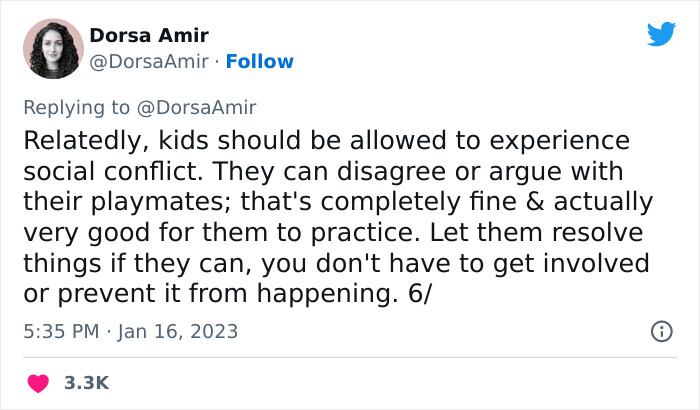This screenshot has height=410, width=700.
Task: Click the divider line above the likes row
Action: click(x=349, y=357)
